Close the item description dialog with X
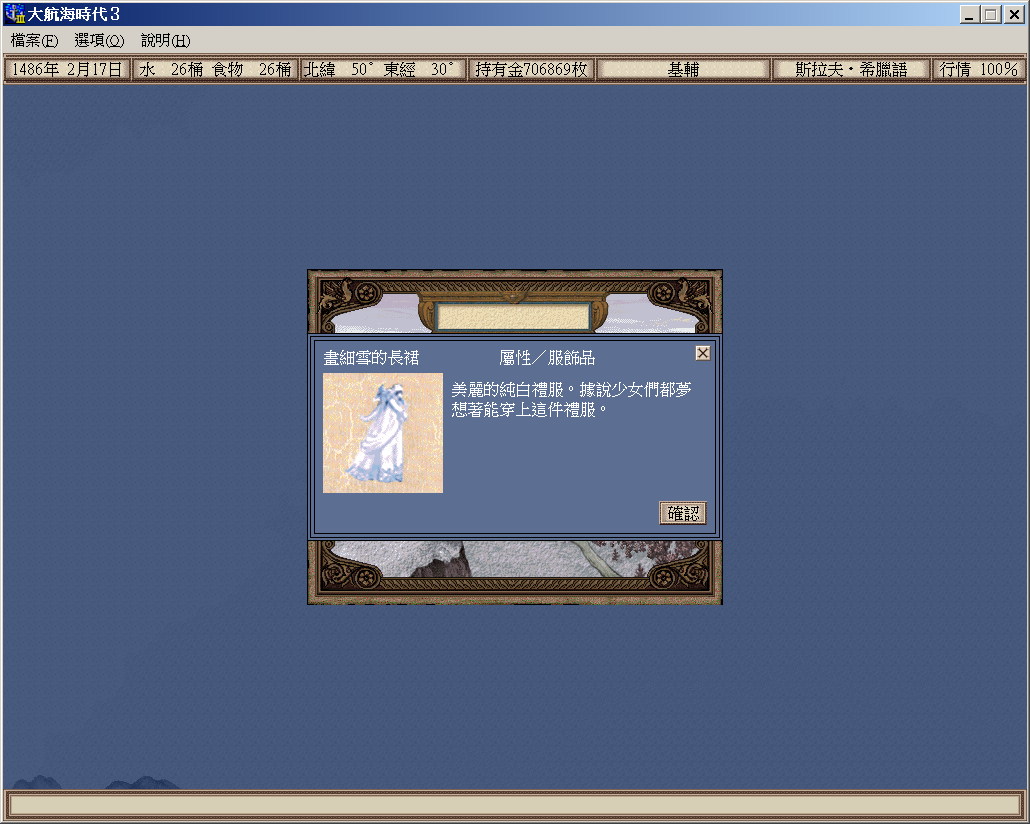The height and width of the screenshot is (824, 1030). coord(703,353)
